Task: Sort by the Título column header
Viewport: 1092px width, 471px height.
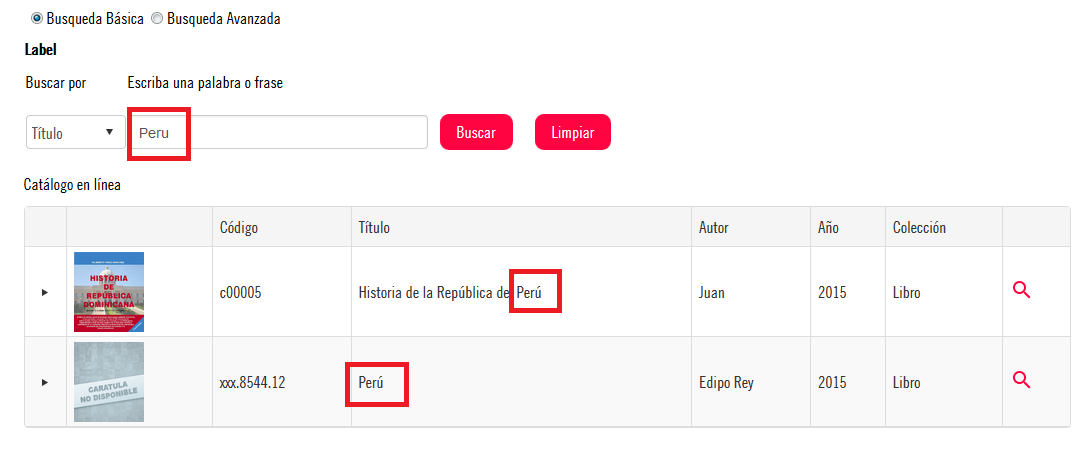Action: 374,228
